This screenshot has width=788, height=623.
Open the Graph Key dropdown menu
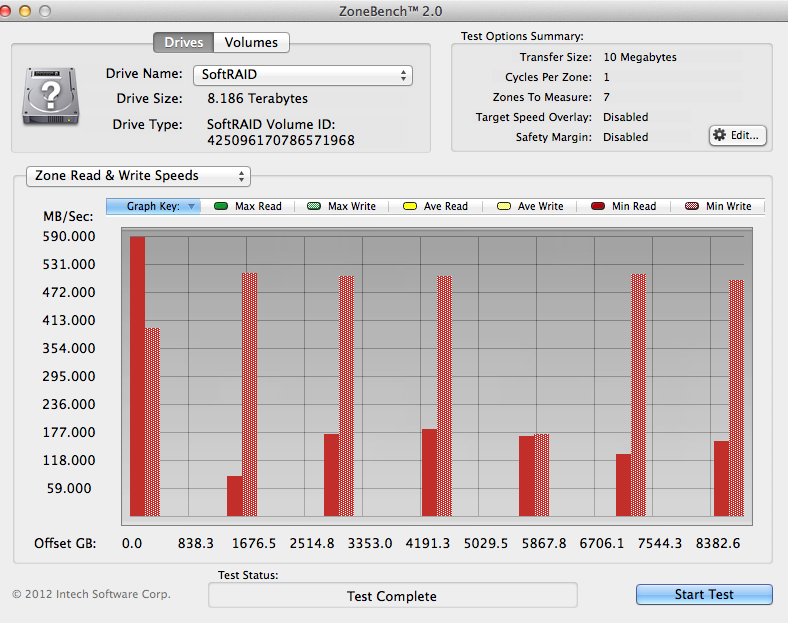[x=154, y=206]
